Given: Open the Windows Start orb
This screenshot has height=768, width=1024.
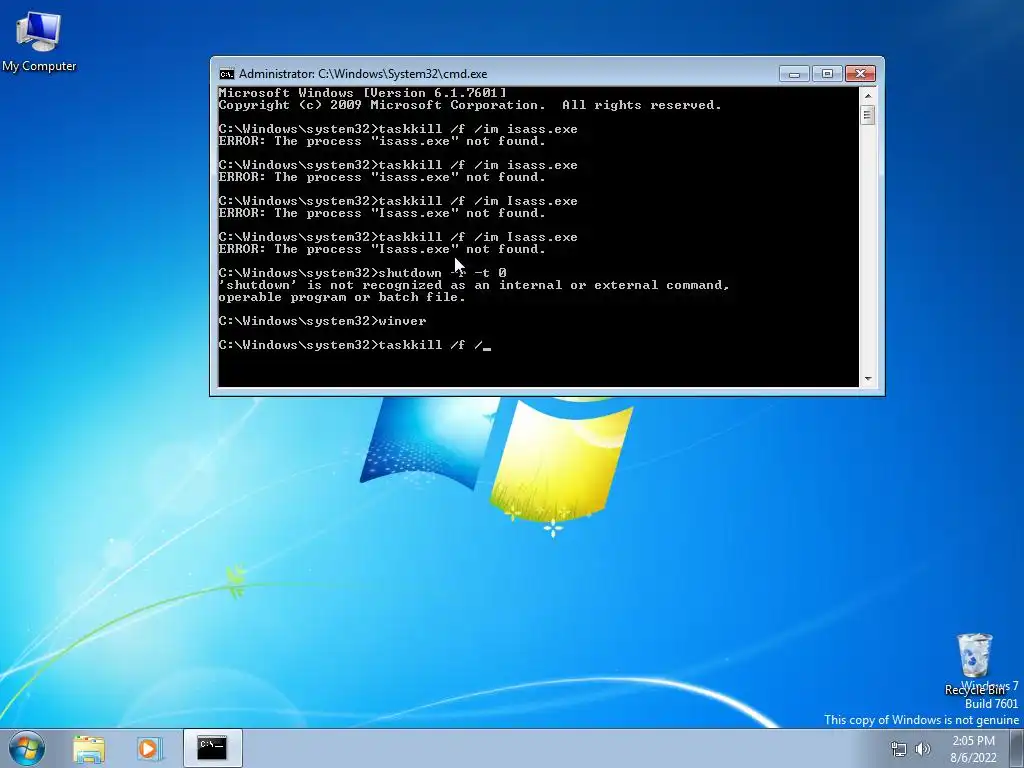Looking at the screenshot, I should (27, 748).
